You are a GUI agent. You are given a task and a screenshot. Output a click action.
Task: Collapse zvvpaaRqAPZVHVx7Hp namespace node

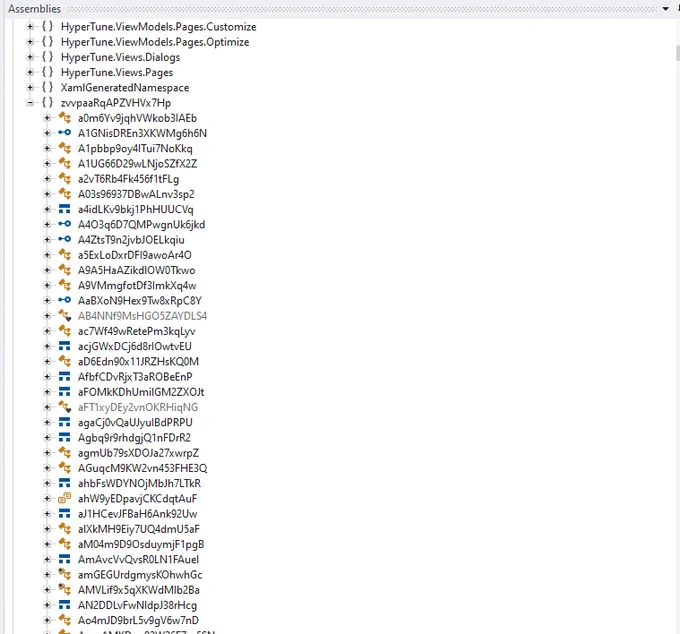pos(30,103)
